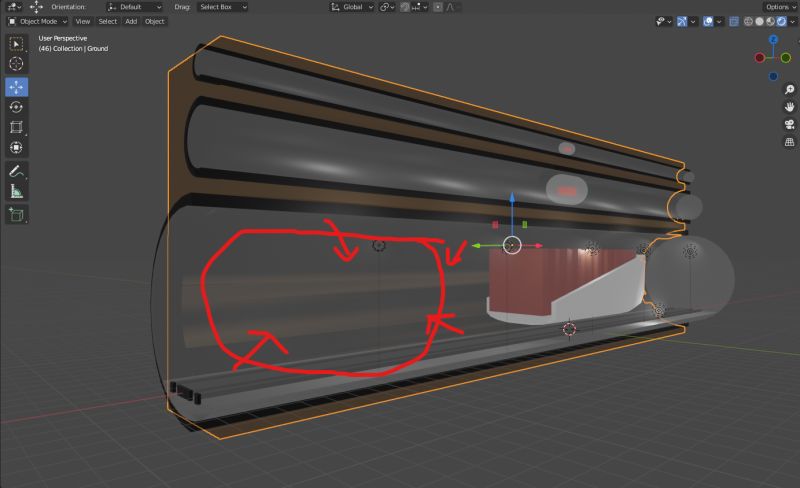800x488 pixels.
Task: Activate the Scale tool
Action: (x=16, y=127)
